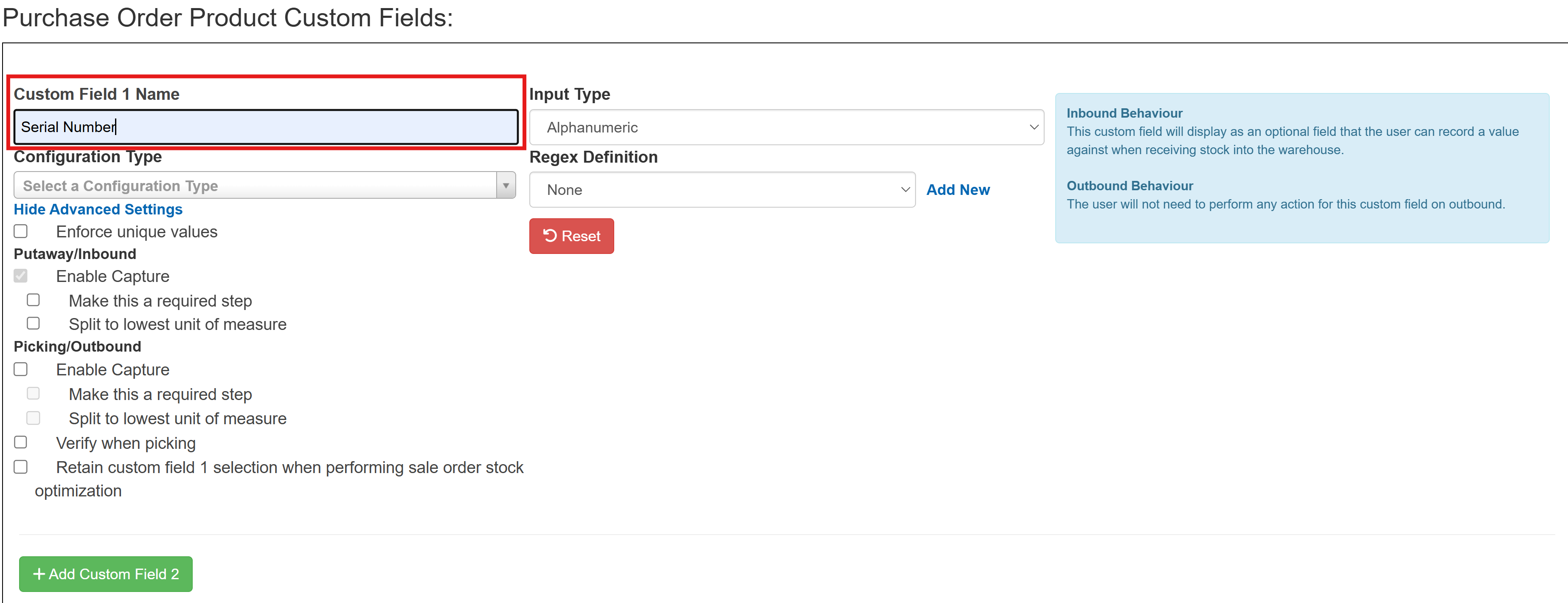Image resolution: width=1568 pixels, height=603 pixels.
Task: Click Add New next to Regex Definition
Action: coord(958,189)
